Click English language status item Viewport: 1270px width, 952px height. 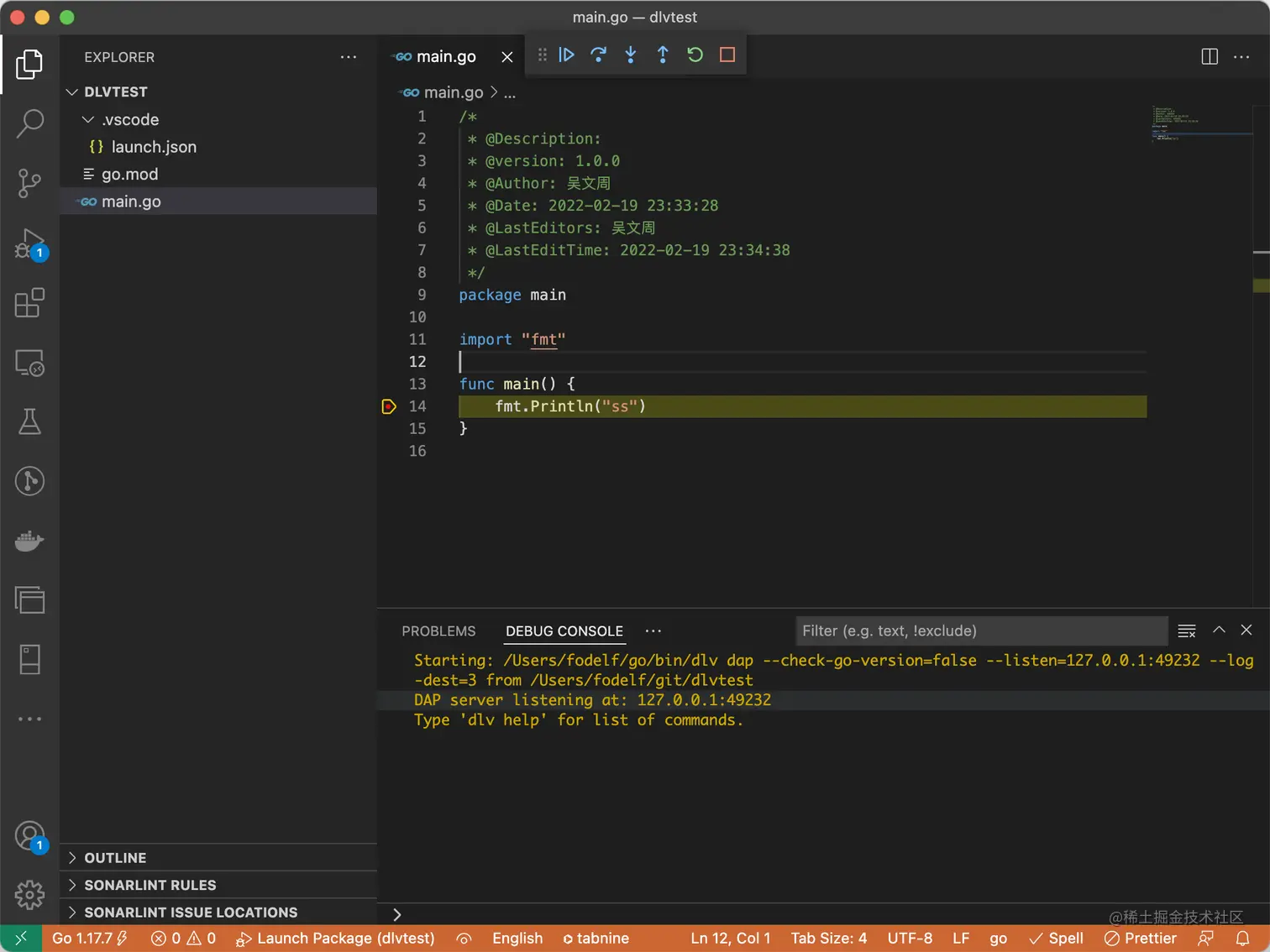(x=517, y=939)
